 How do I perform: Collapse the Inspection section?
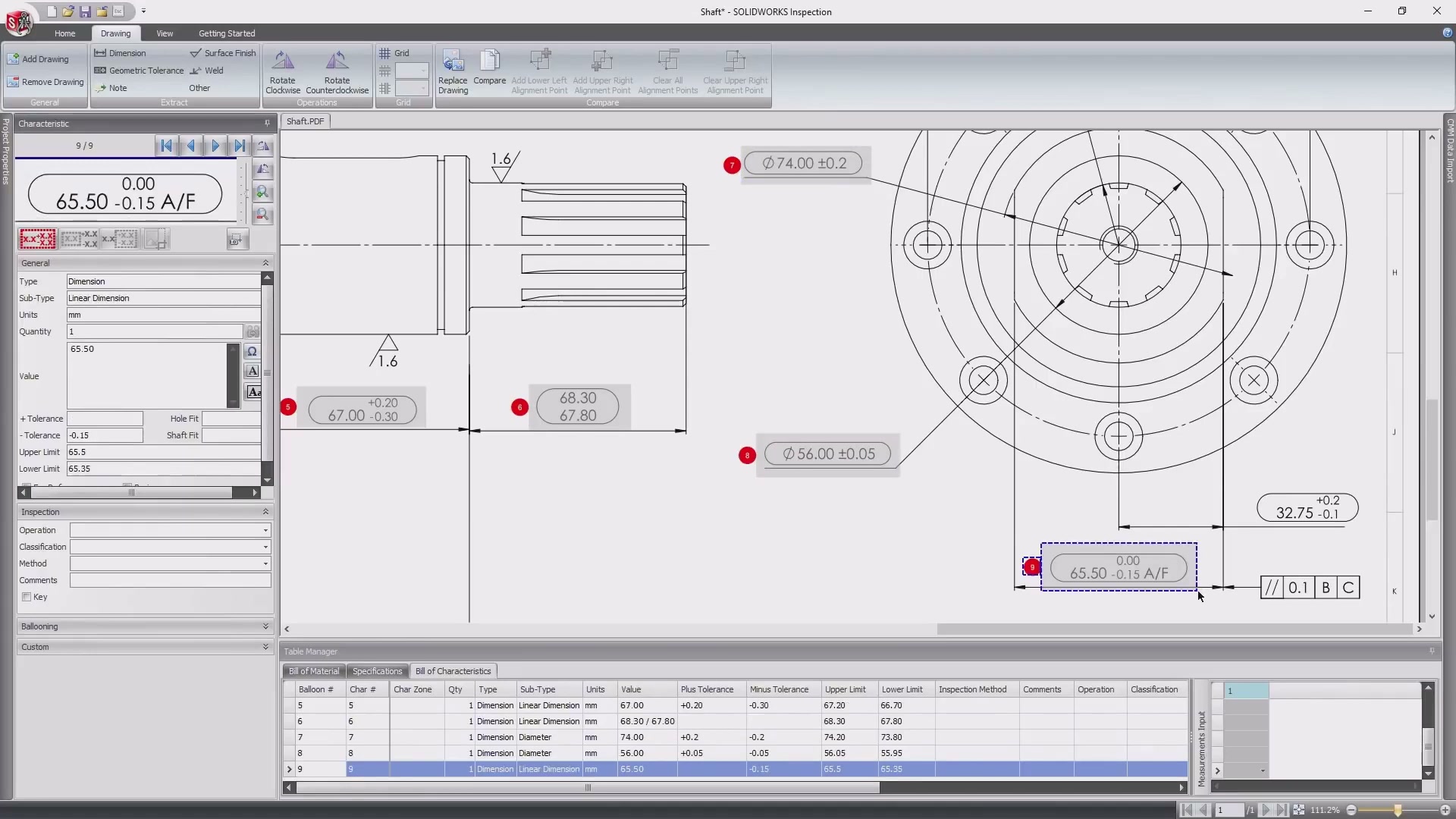pyautogui.click(x=265, y=512)
